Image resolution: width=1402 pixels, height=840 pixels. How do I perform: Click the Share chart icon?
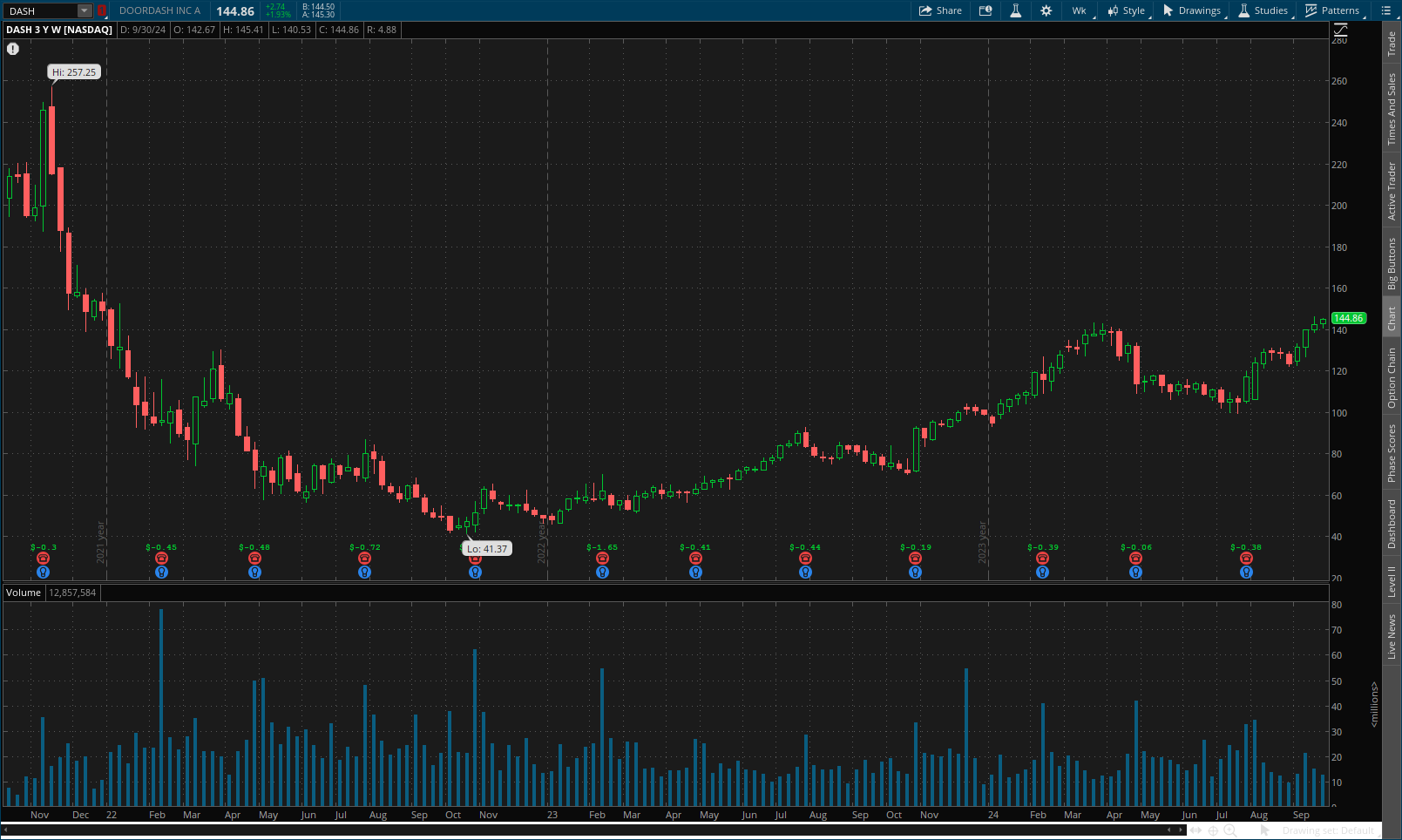940,10
